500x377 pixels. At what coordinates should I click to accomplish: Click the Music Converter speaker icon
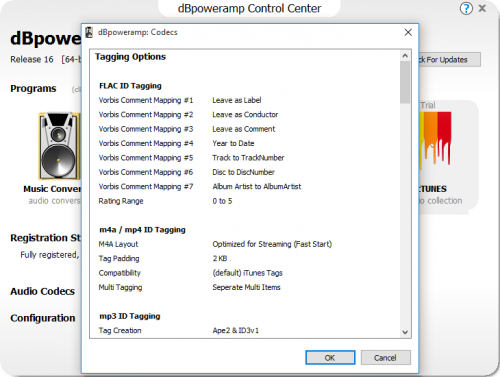click(59, 146)
